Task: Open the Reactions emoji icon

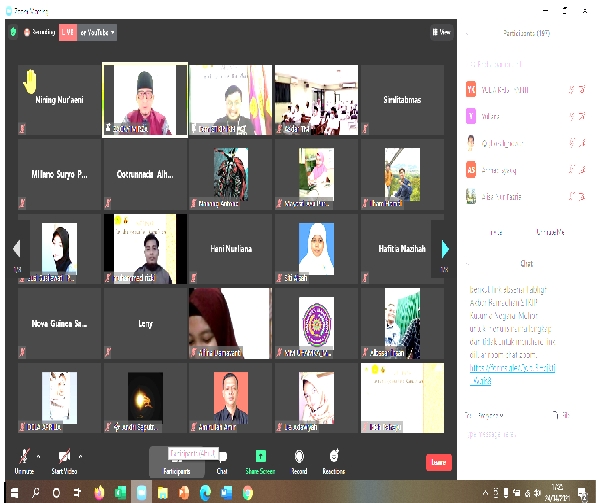Action: pyautogui.click(x=334, y=456)
